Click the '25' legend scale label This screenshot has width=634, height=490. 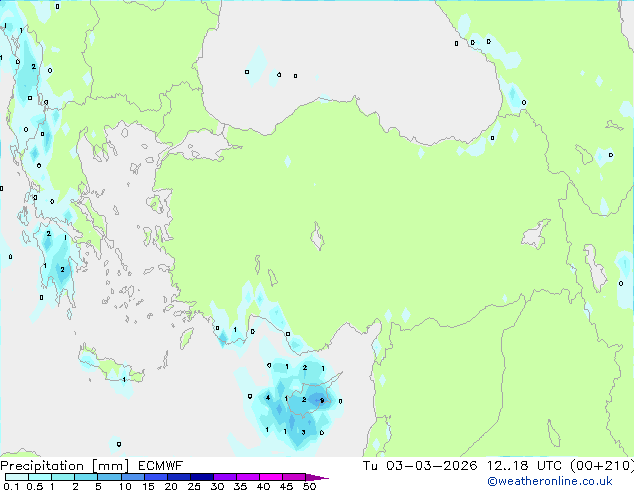click(194, 486)
